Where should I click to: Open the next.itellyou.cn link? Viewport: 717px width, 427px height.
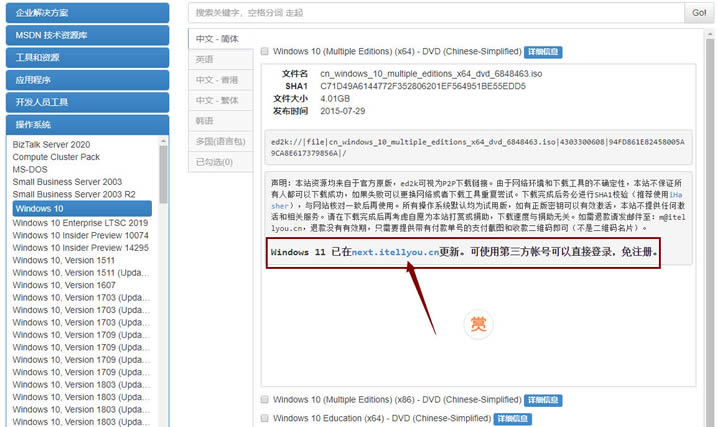(395, 252)
